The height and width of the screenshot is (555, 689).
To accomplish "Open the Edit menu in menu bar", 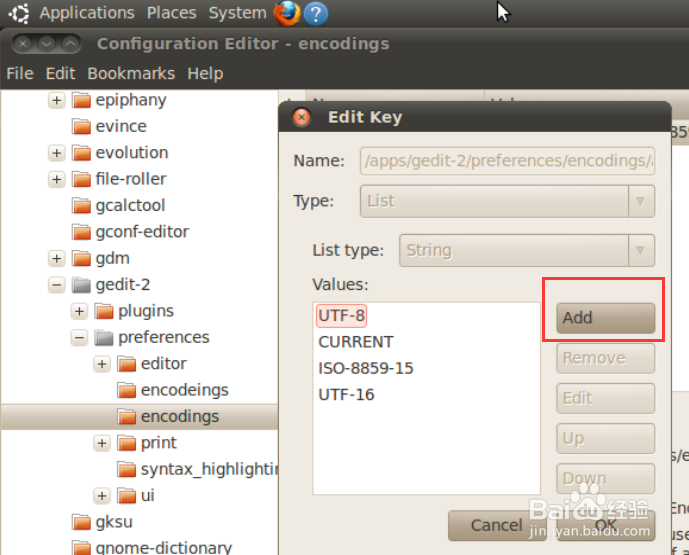I will pos(61,73).
